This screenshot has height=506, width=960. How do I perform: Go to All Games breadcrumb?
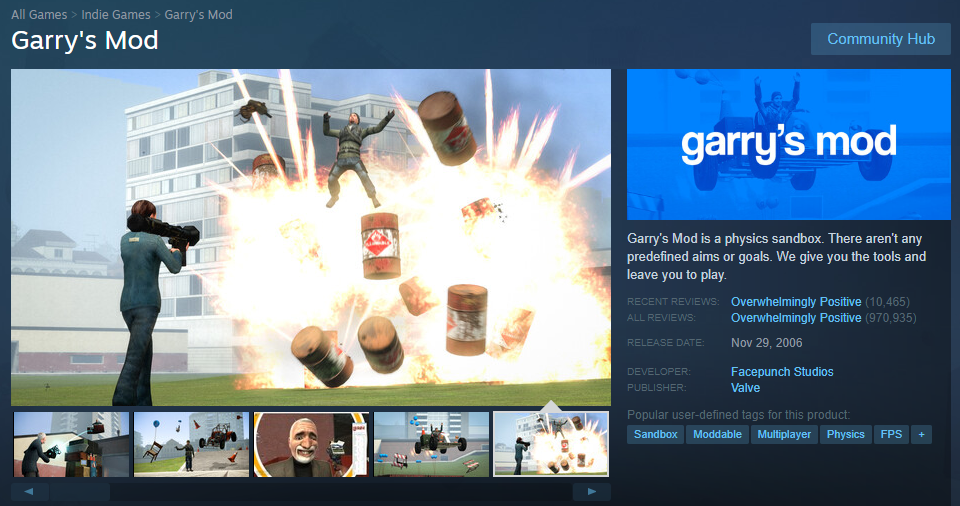(x=39, y=15)
